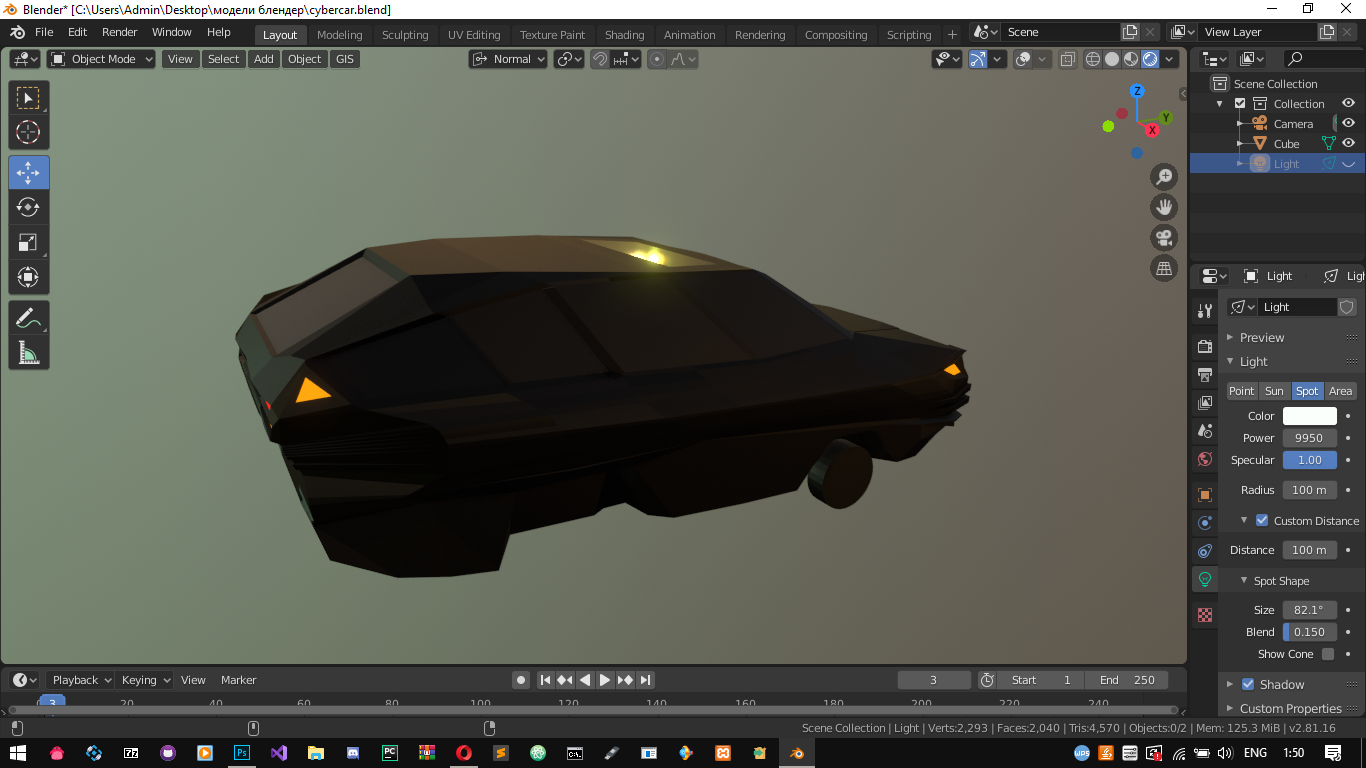Set light type to Area
Viewport: 1366px width, 768px height.
click(x=1340, y=391)
